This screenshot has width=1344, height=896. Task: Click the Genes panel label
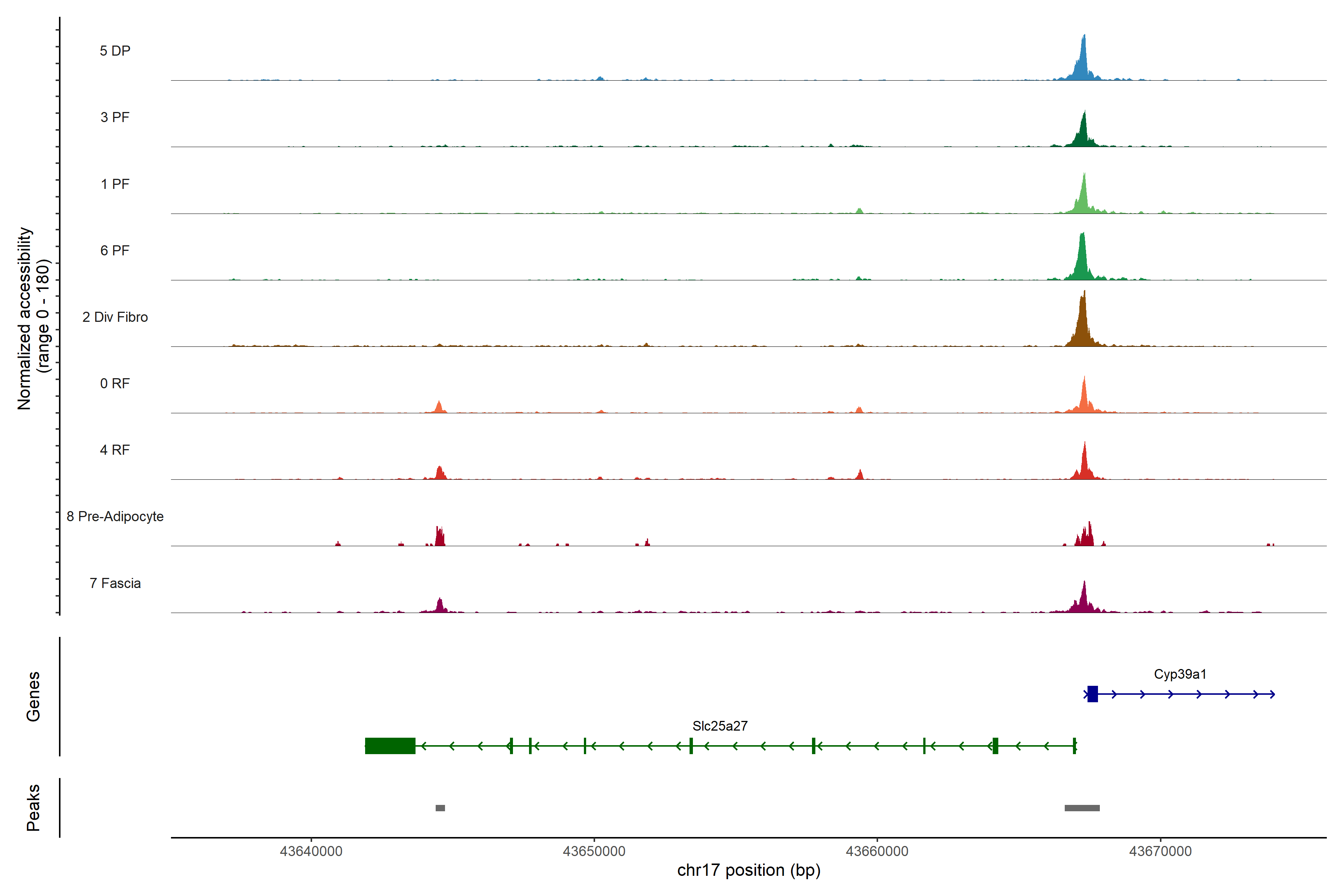33,696
